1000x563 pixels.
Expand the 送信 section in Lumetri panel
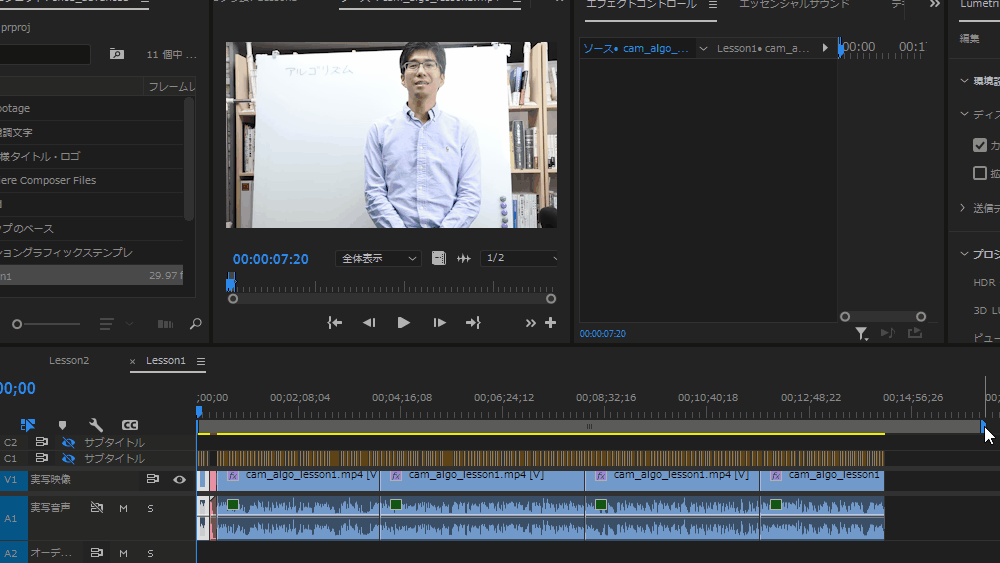(964, 208)
